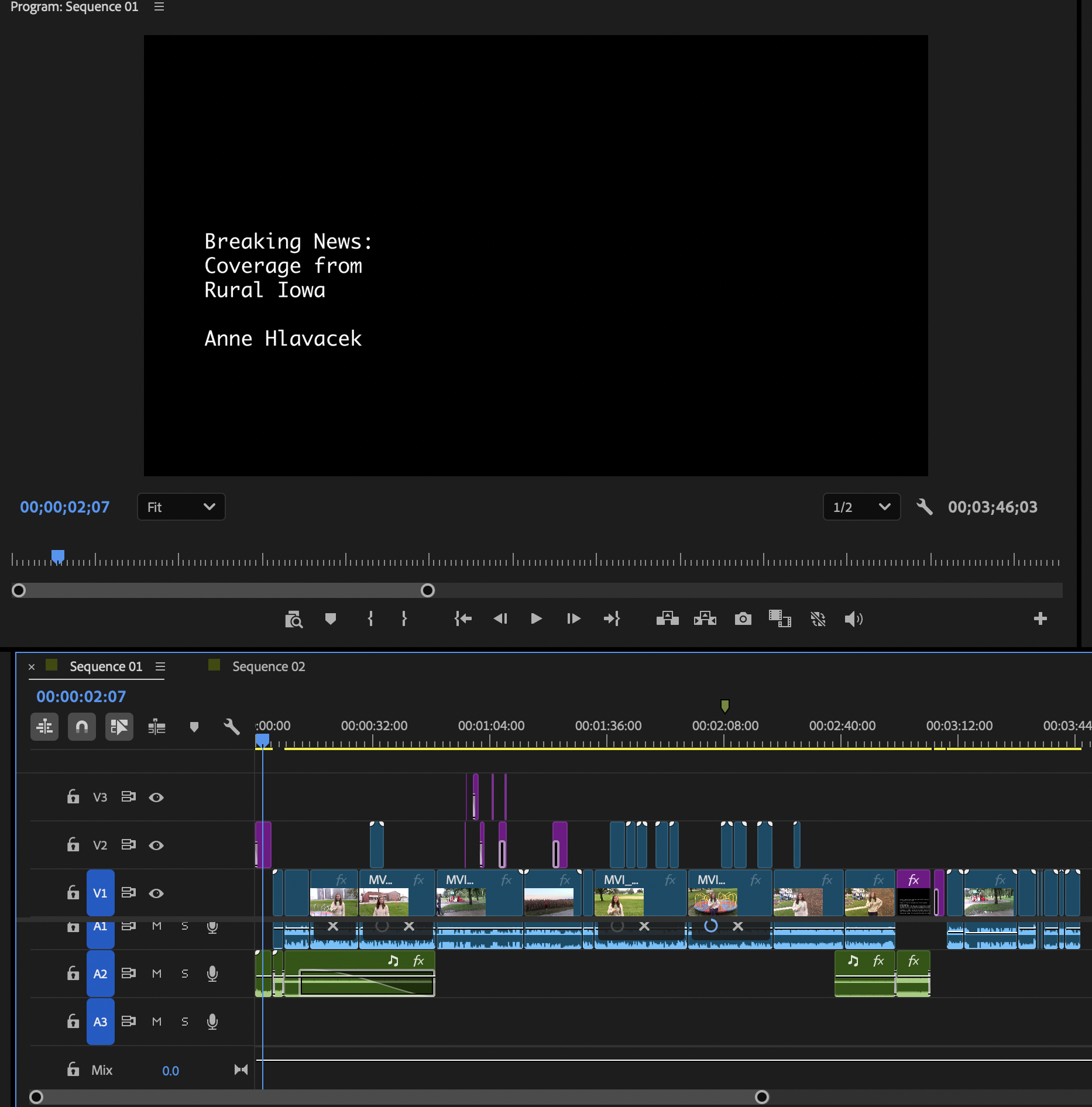This screenshot has width=1092, height=1107.
Task: Select the Sequence 01 timeline tab
Action: 106,666
